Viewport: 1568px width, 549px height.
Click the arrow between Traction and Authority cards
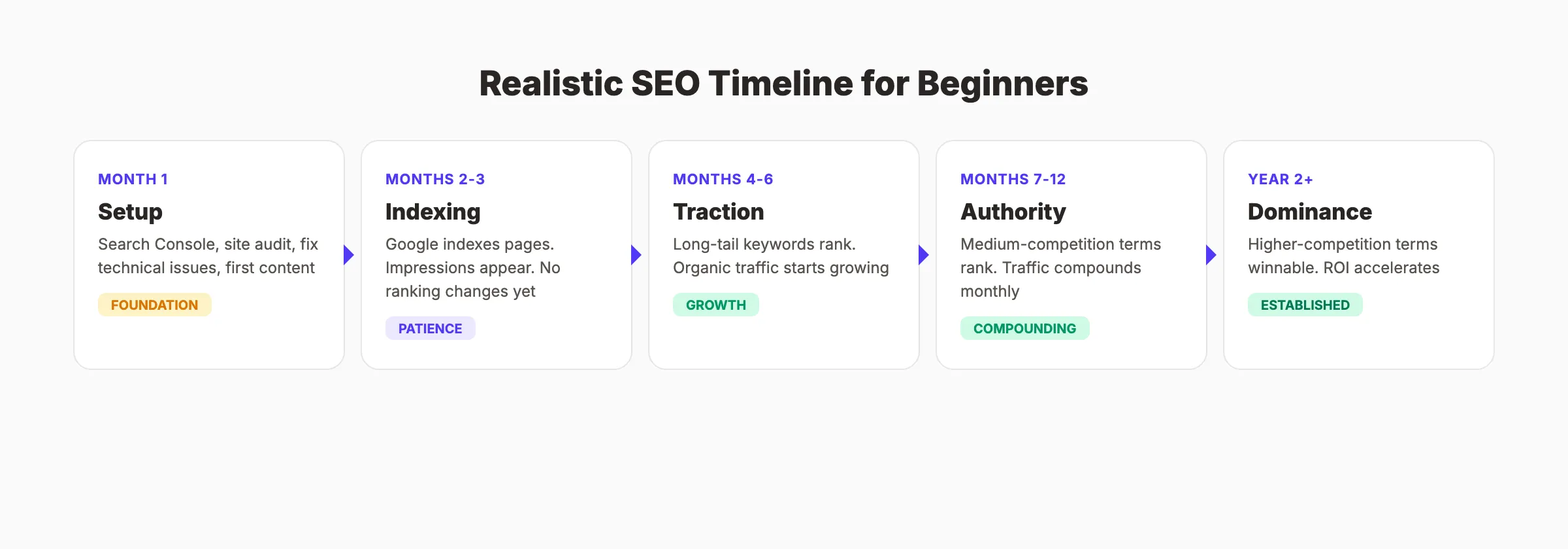point(923,255)
